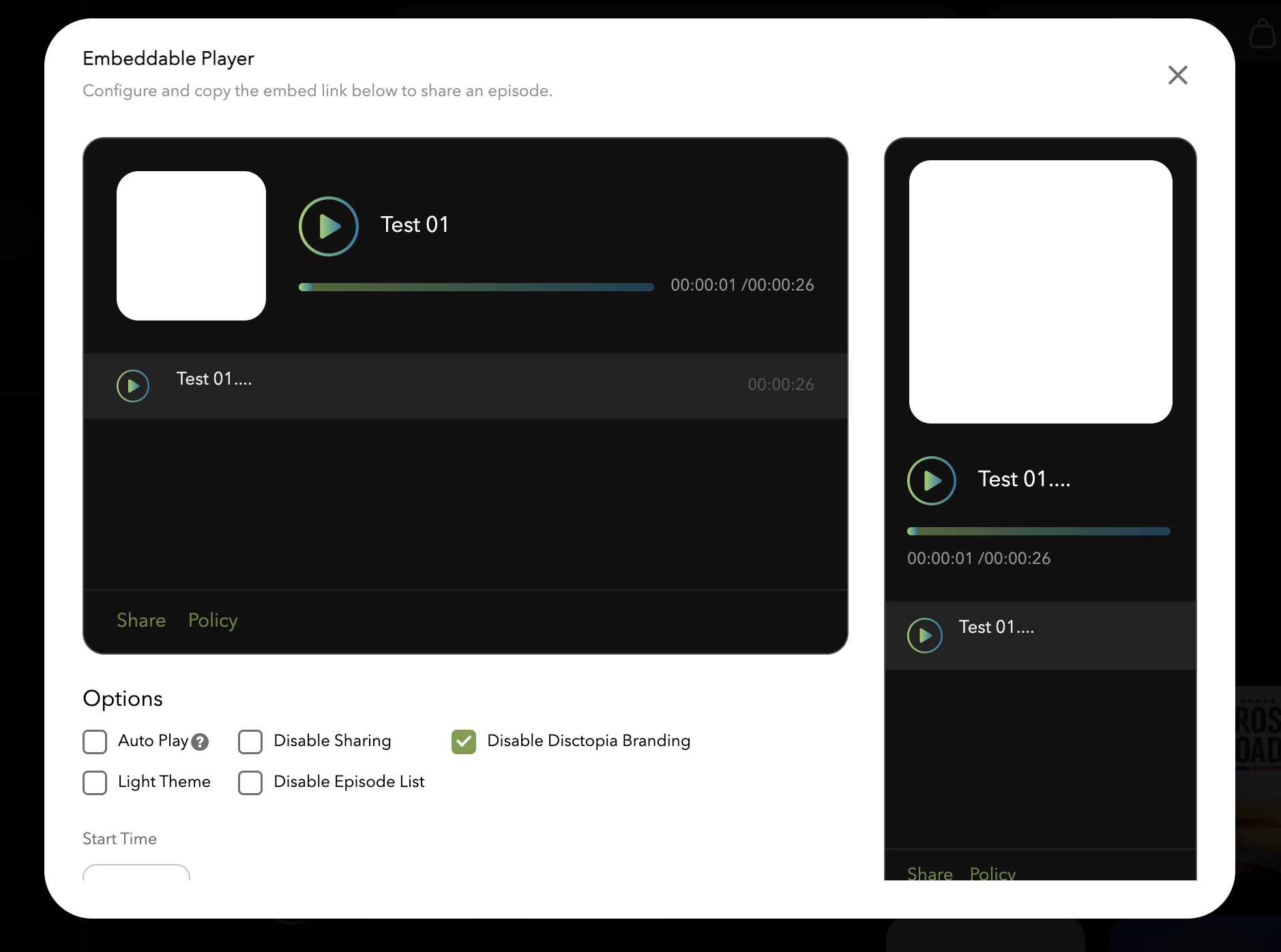This screenshot has height=952, width=1281.
Task: Seek on the narrow player progress bar
Action: (1038, 531)
